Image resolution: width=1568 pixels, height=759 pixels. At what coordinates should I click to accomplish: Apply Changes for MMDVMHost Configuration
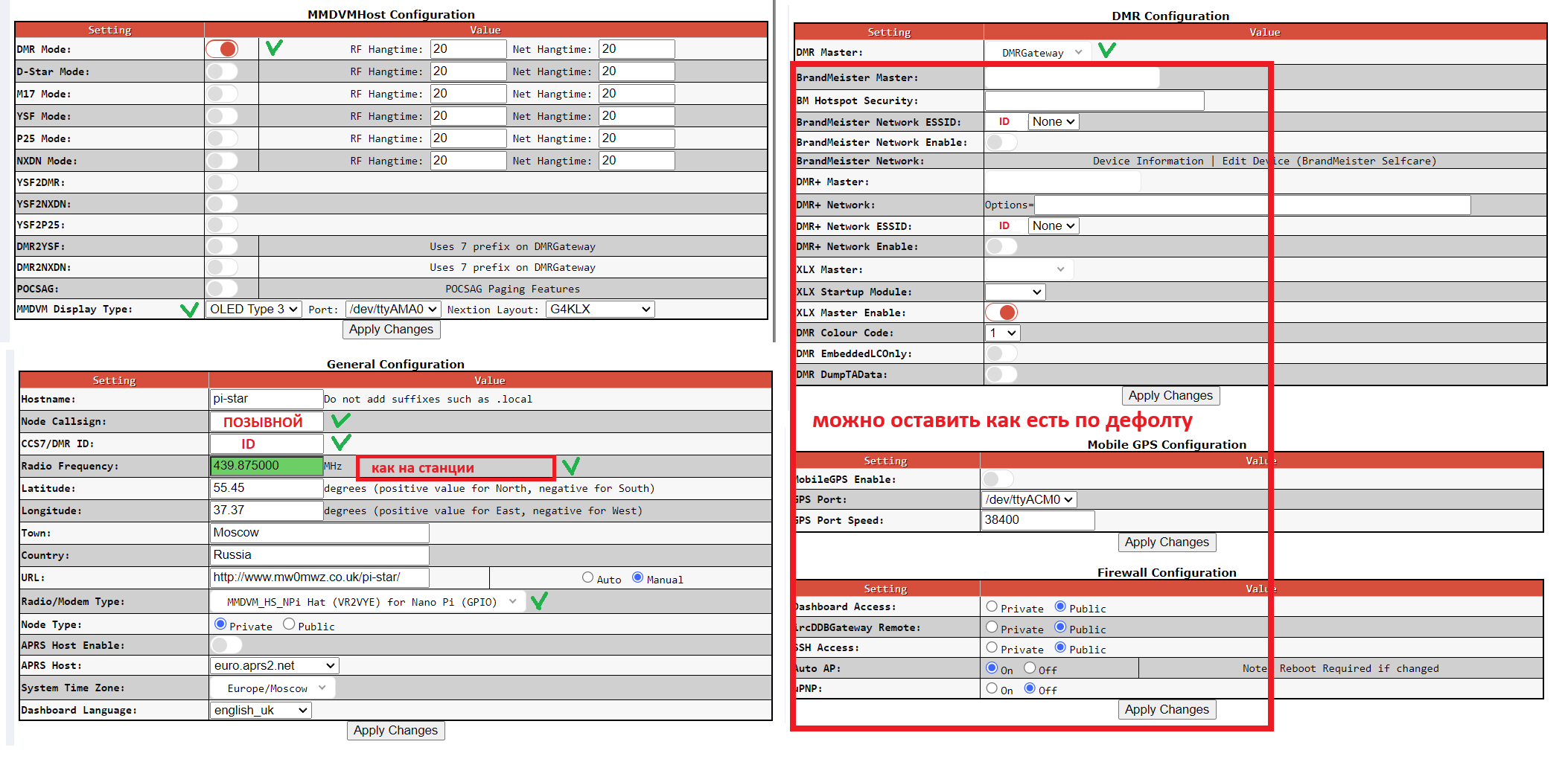391,330
